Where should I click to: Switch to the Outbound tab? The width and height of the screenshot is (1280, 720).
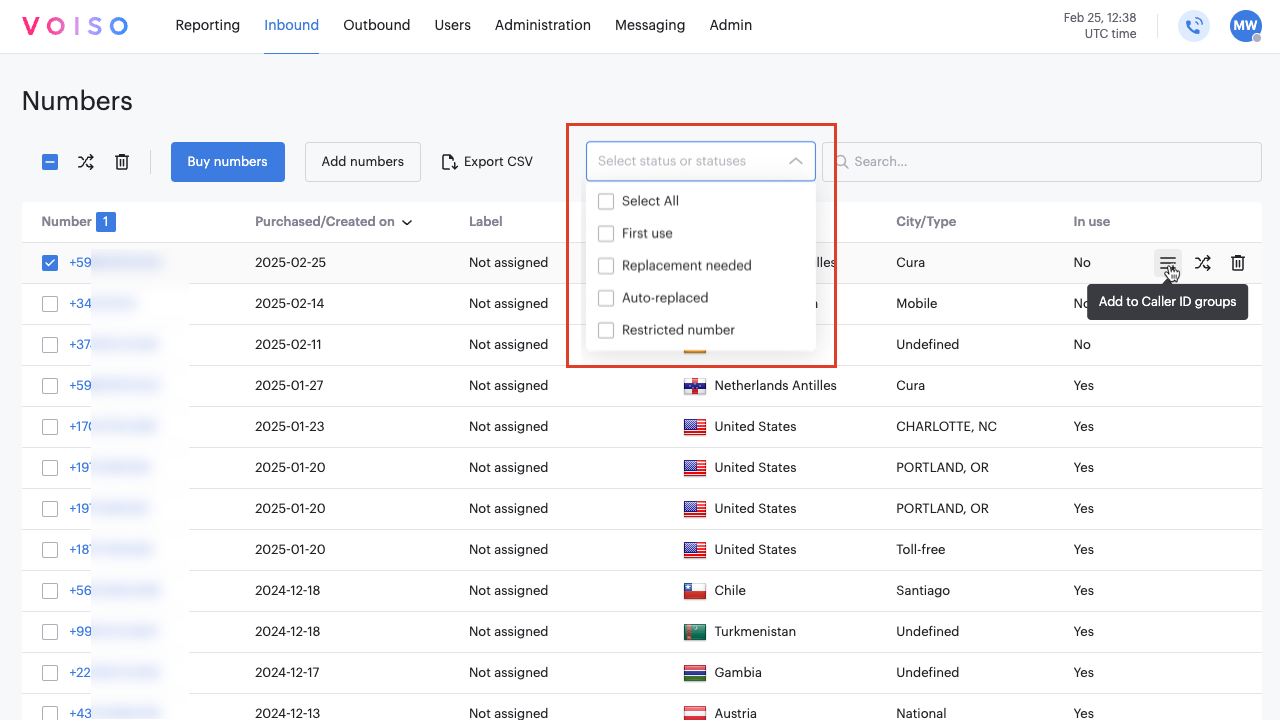click(x=376, y=25)
